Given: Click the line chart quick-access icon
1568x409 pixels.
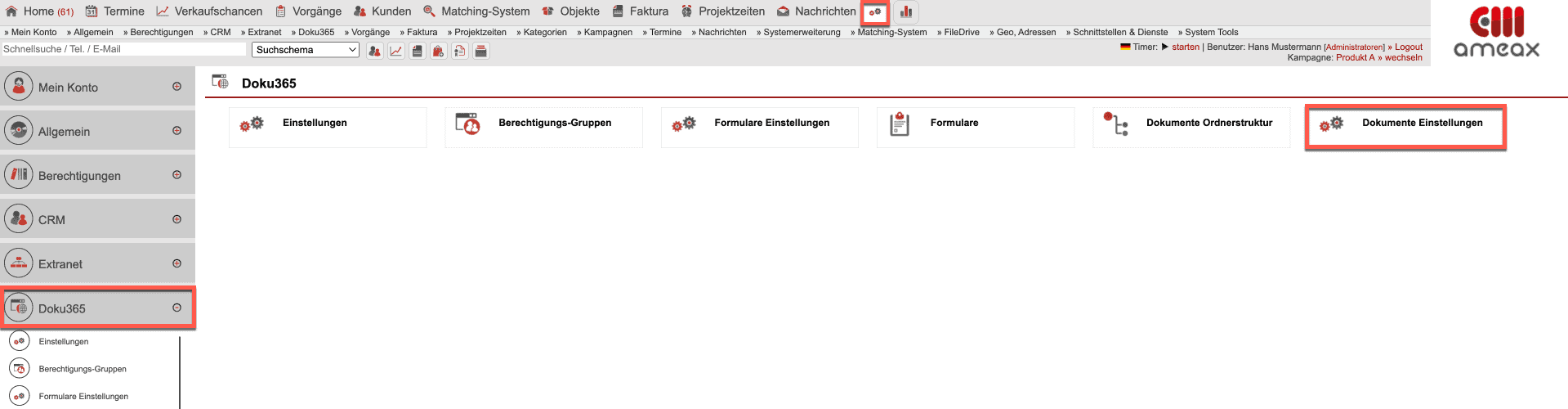Looking at the screenshot, I should (x=396, y=51).
